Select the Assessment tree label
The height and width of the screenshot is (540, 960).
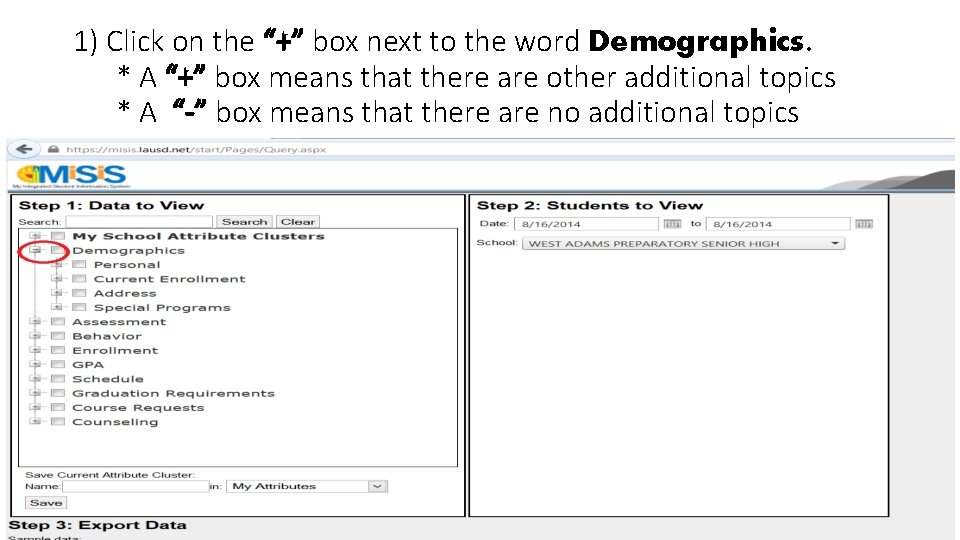119,321
